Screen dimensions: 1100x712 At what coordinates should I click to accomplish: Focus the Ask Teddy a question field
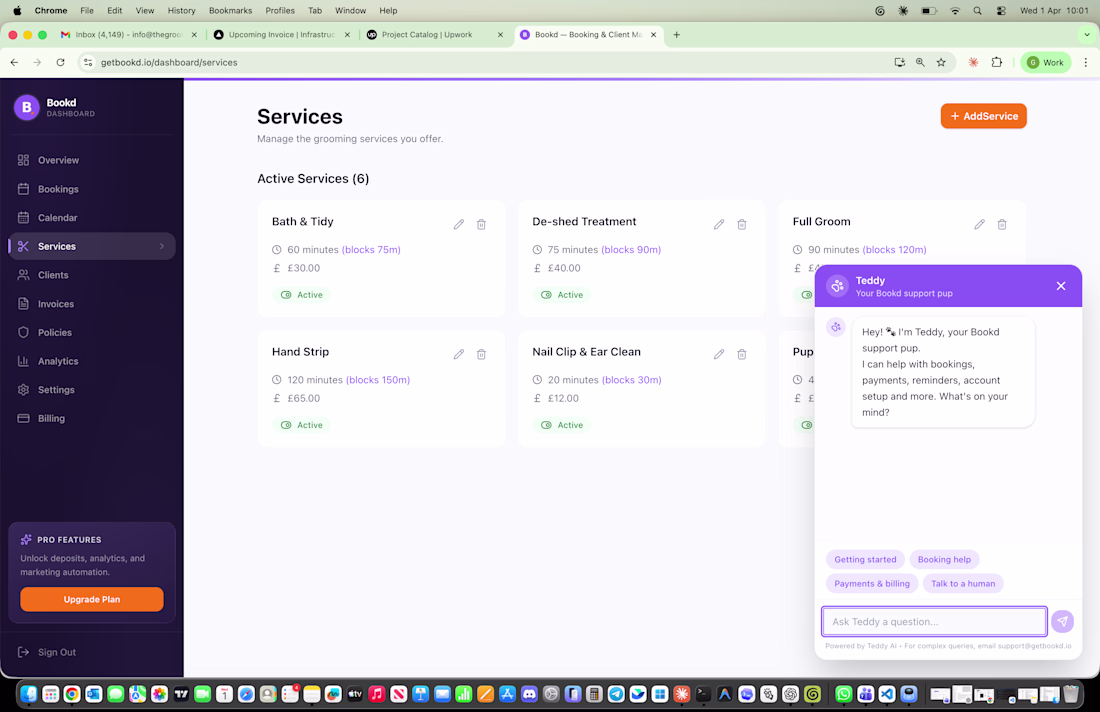(x=934, y=622)
